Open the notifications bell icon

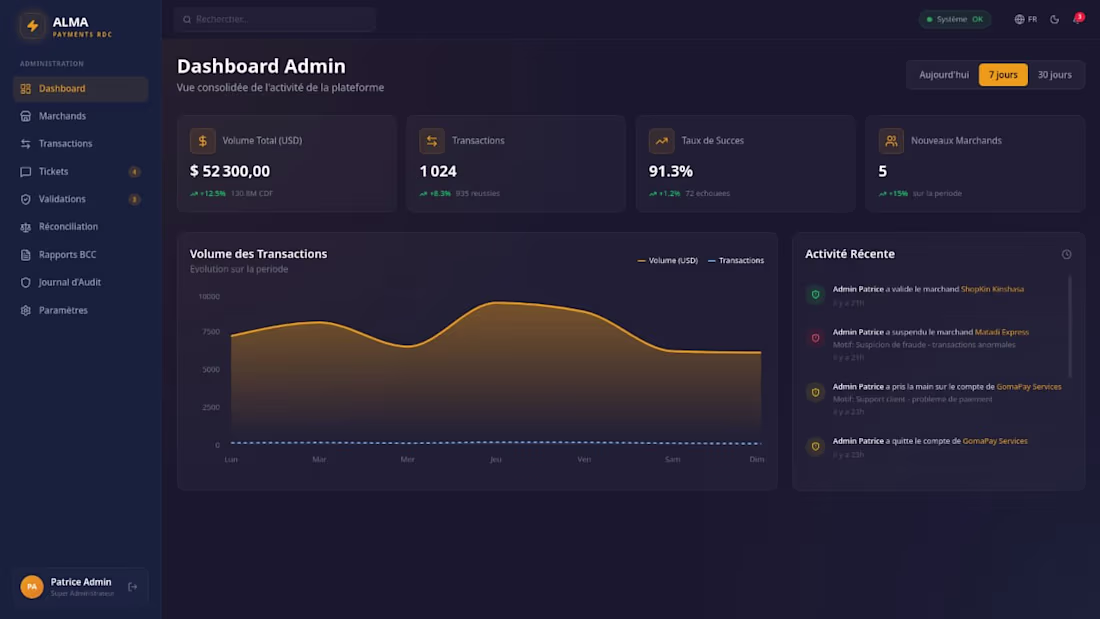[x=1078, y=19]
